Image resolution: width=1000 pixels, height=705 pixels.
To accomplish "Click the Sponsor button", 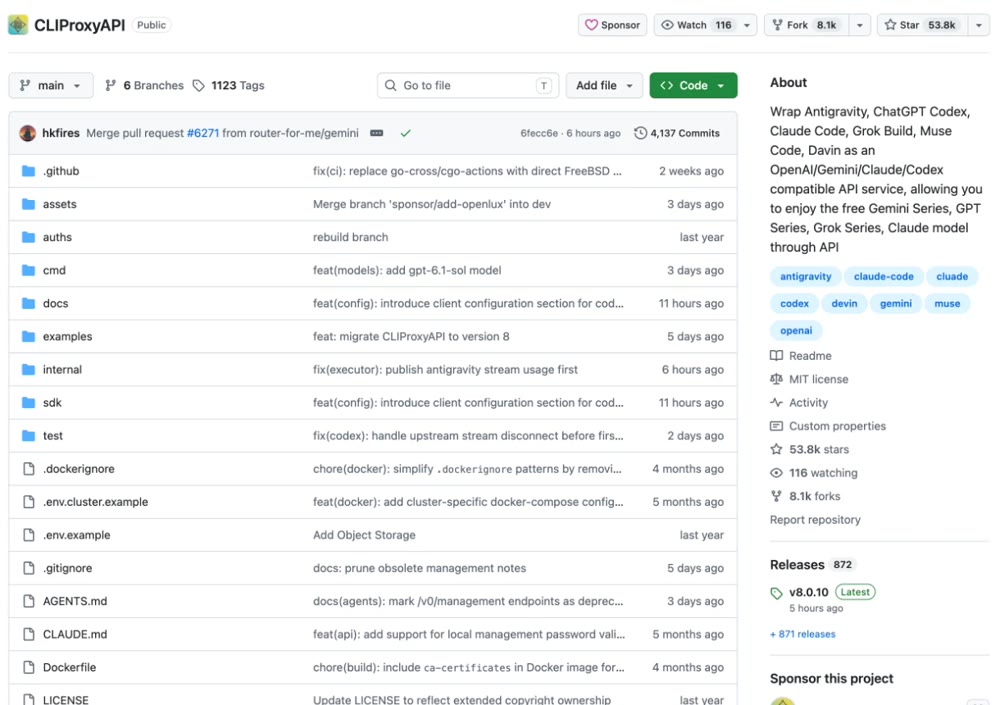I will 612,25.
